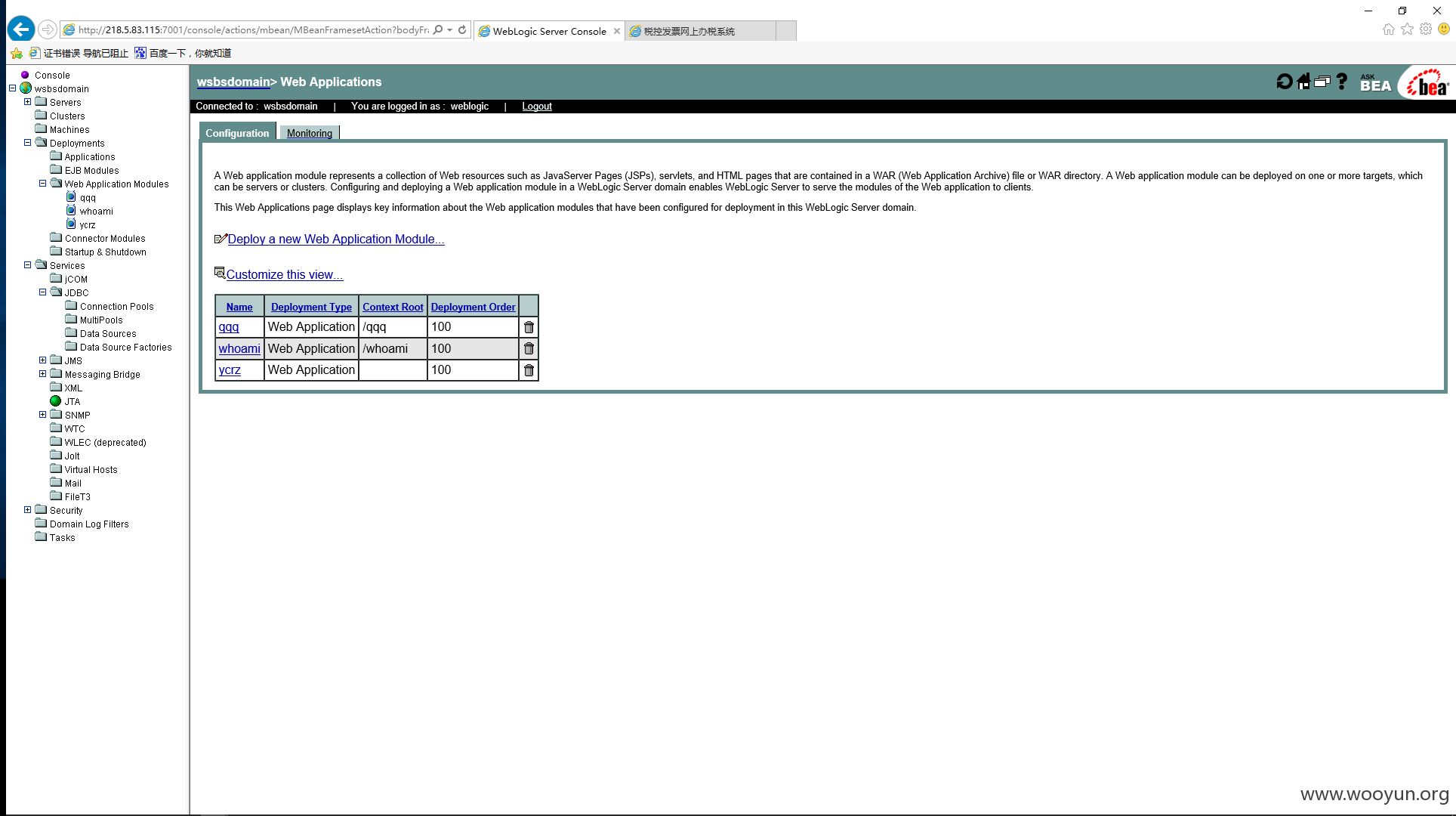Viewport: 1456px width, 816px height.
Task: Open page in new window icon
Action: pyautogui.click(x=1322, y=82)
